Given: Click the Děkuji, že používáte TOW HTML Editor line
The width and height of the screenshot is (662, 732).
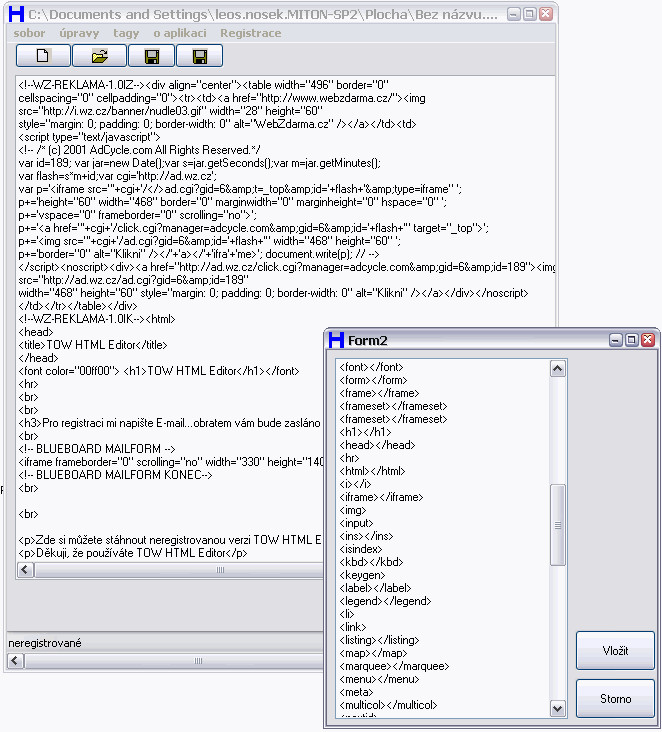Looking at the screenshot, I should click(x=133, y=553).
